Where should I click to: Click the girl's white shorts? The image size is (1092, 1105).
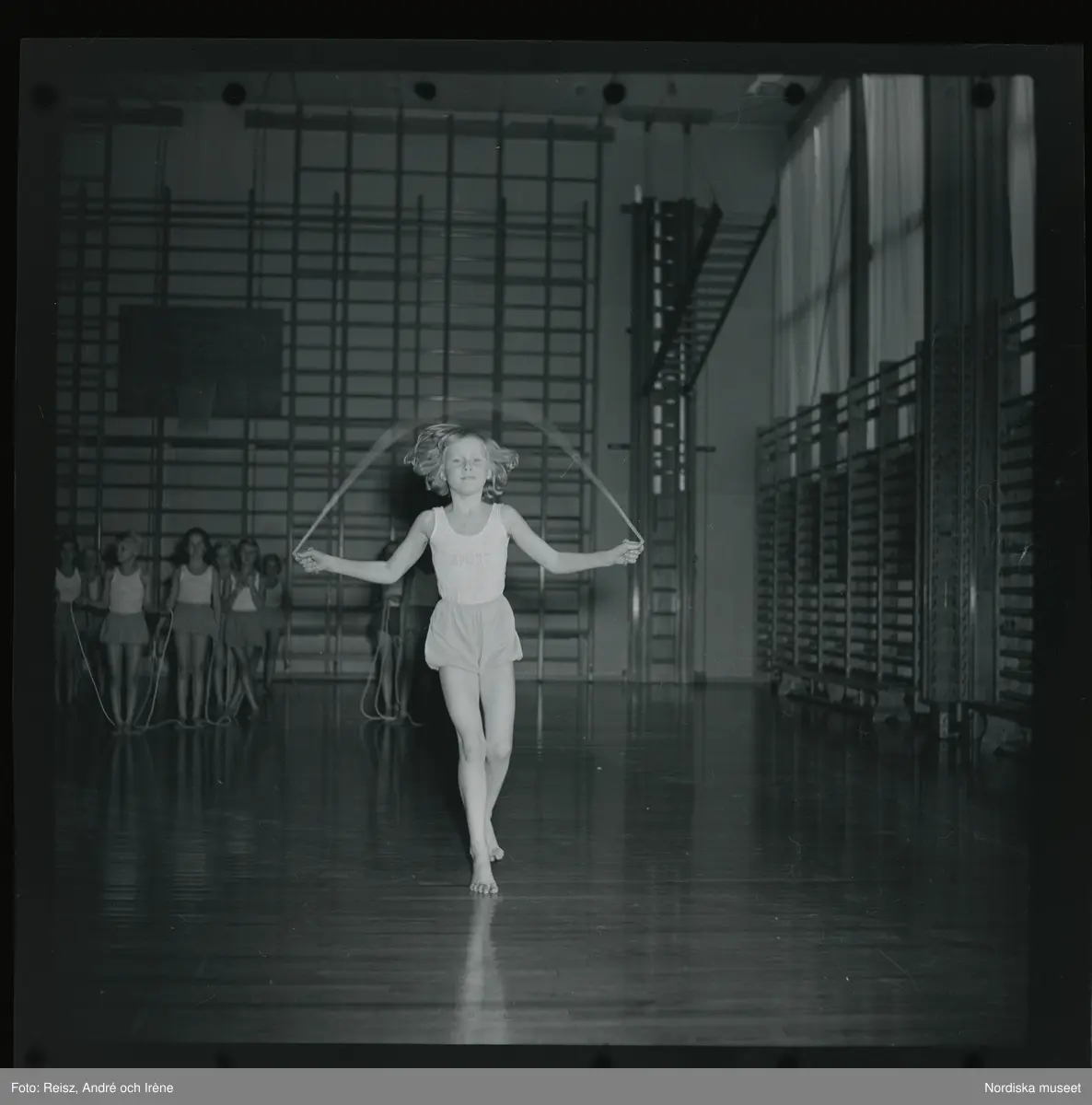click(472, 635)
